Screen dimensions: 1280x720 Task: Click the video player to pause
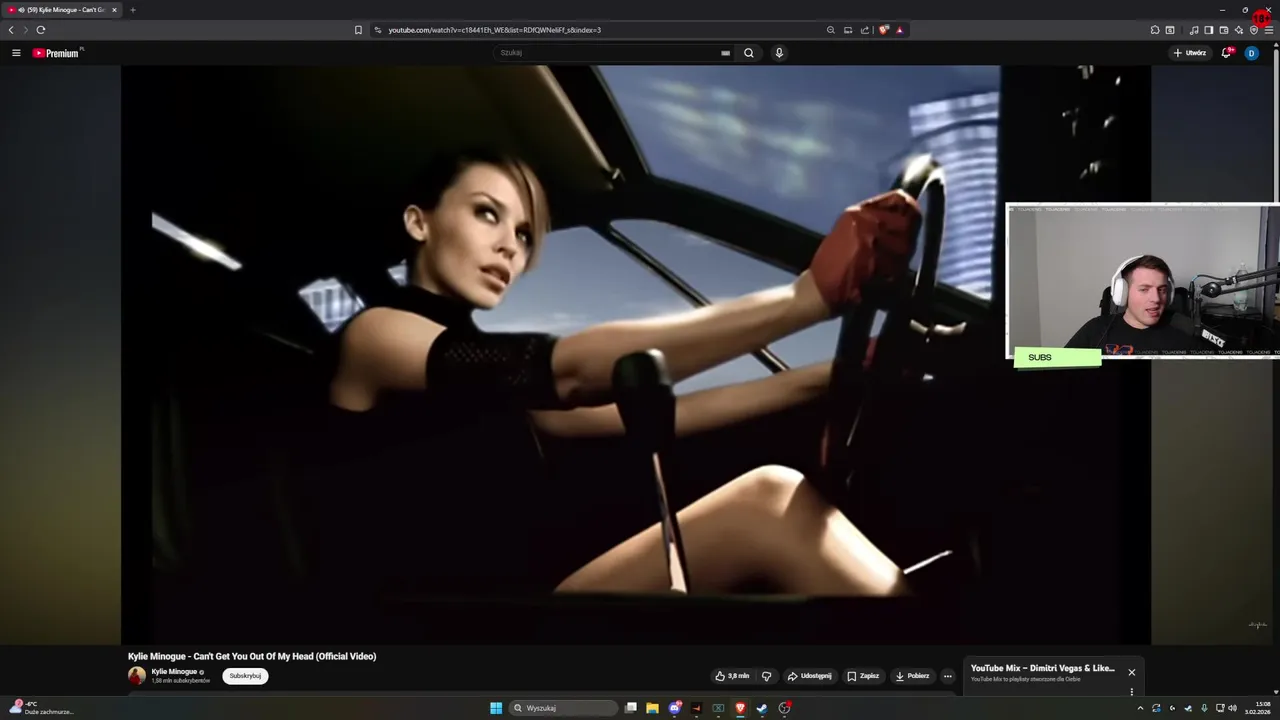click(636, 355)
